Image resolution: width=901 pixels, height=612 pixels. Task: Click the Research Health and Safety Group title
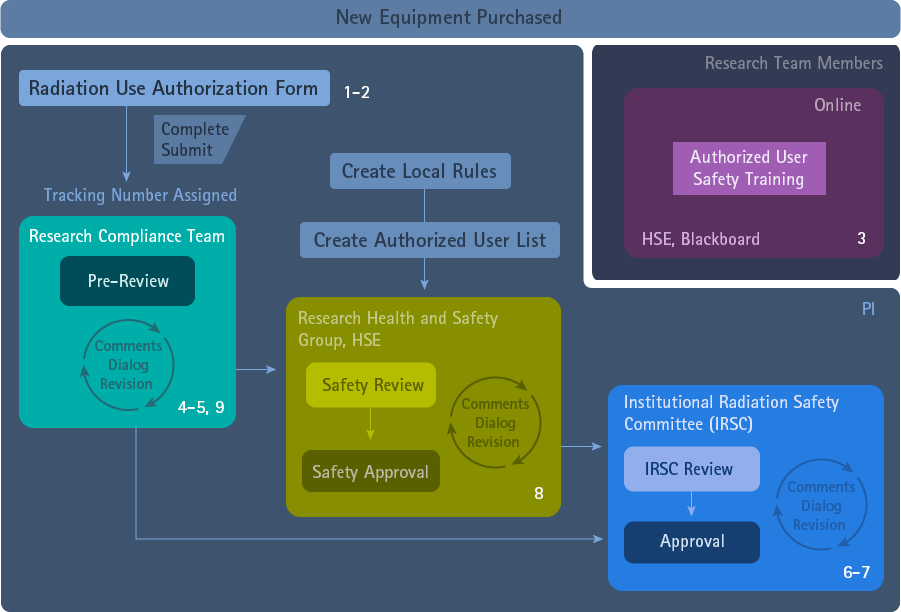397,328
